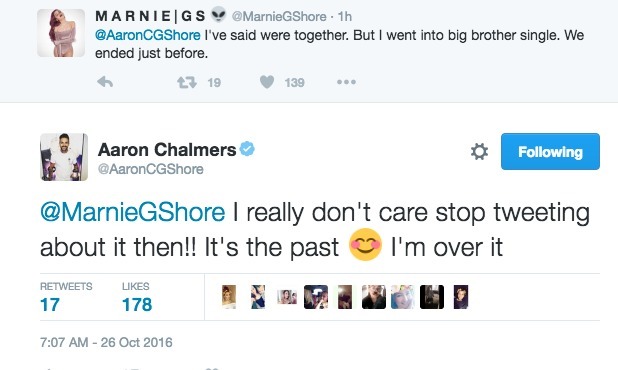618x370 pixels.
Task: Open gear settings menu beside Following
Action: click(479, 152)
